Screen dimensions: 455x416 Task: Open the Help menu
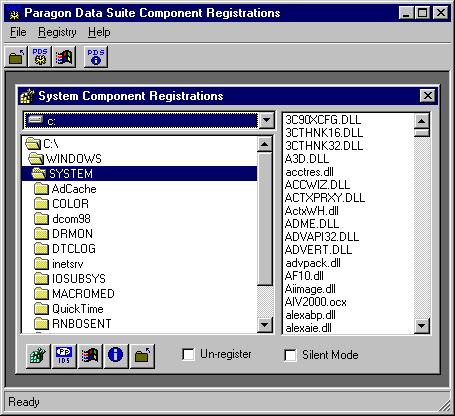point(99,32)
